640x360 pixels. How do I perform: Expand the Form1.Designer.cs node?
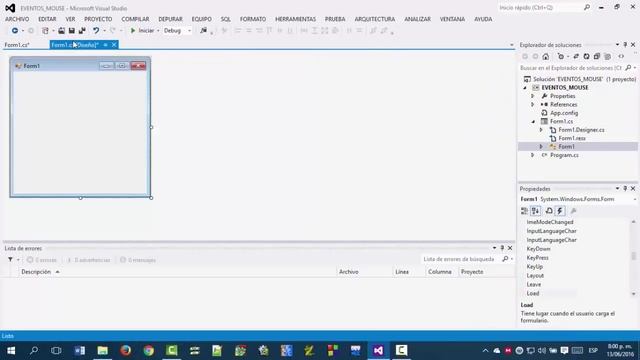pyautogui.click(x=541, y=130)
